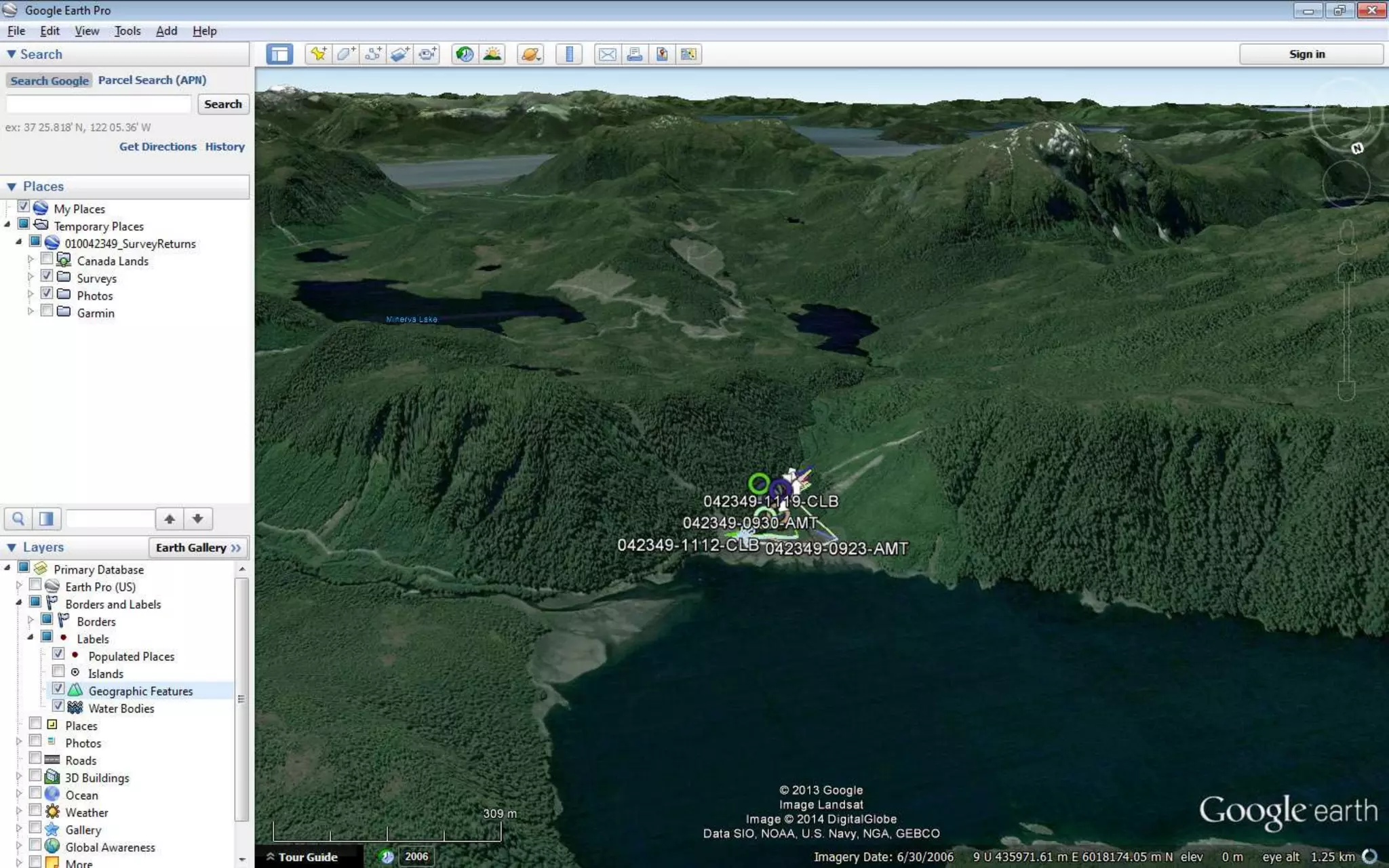Image resolution: width=1389 pixels, height=868 pixels.
Task: Hide the sidebar using toolbar button
Action: pos(279,54)
